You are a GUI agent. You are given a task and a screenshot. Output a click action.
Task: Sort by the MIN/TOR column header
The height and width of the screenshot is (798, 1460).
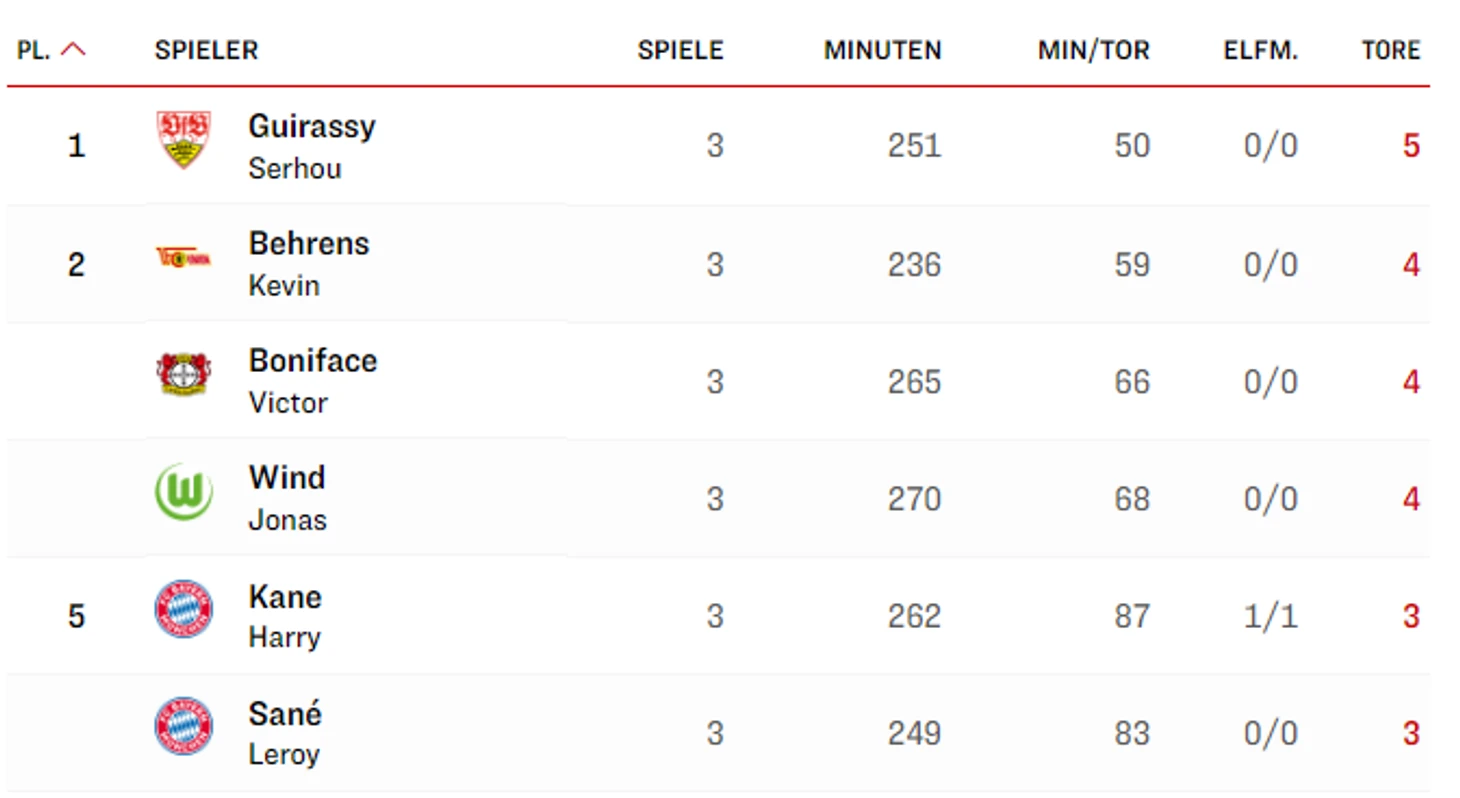coord(1093,50)
